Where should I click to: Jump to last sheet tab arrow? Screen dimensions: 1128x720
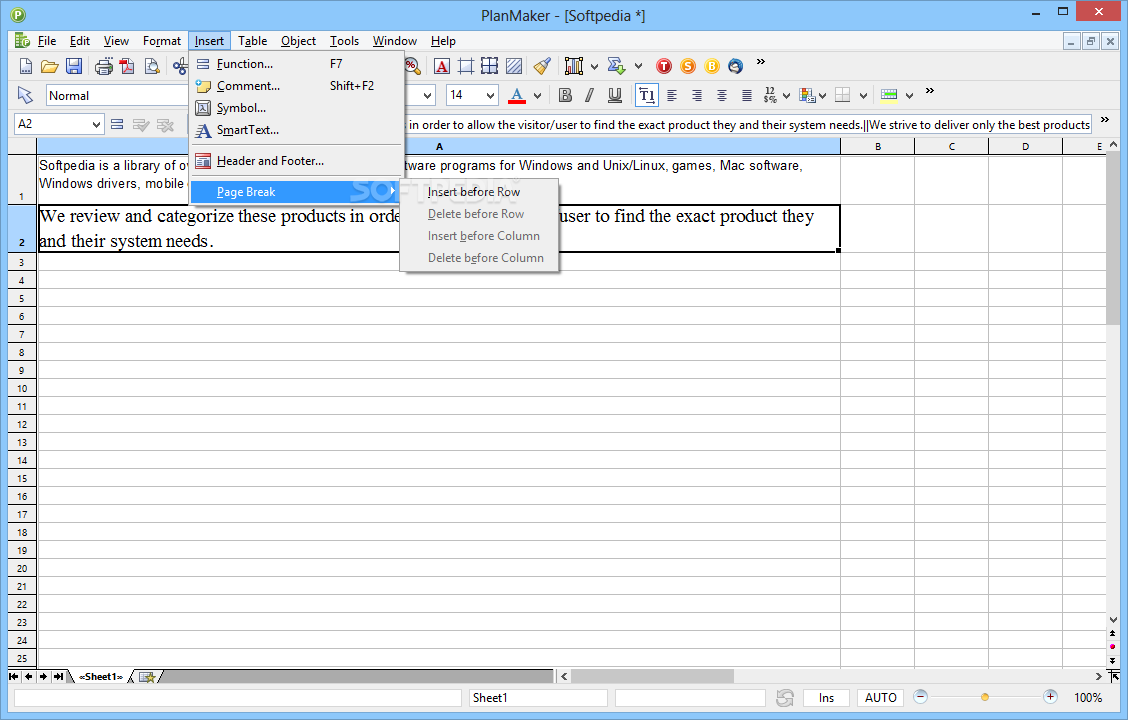(x=58, y=677)
